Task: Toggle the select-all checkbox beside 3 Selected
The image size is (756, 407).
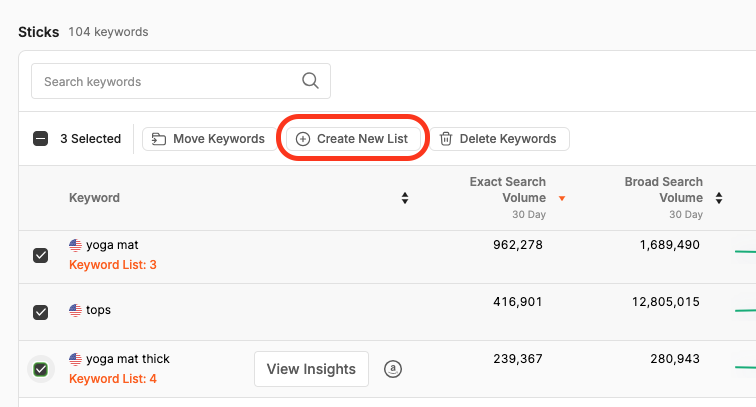Action: (x=41, y=139)
